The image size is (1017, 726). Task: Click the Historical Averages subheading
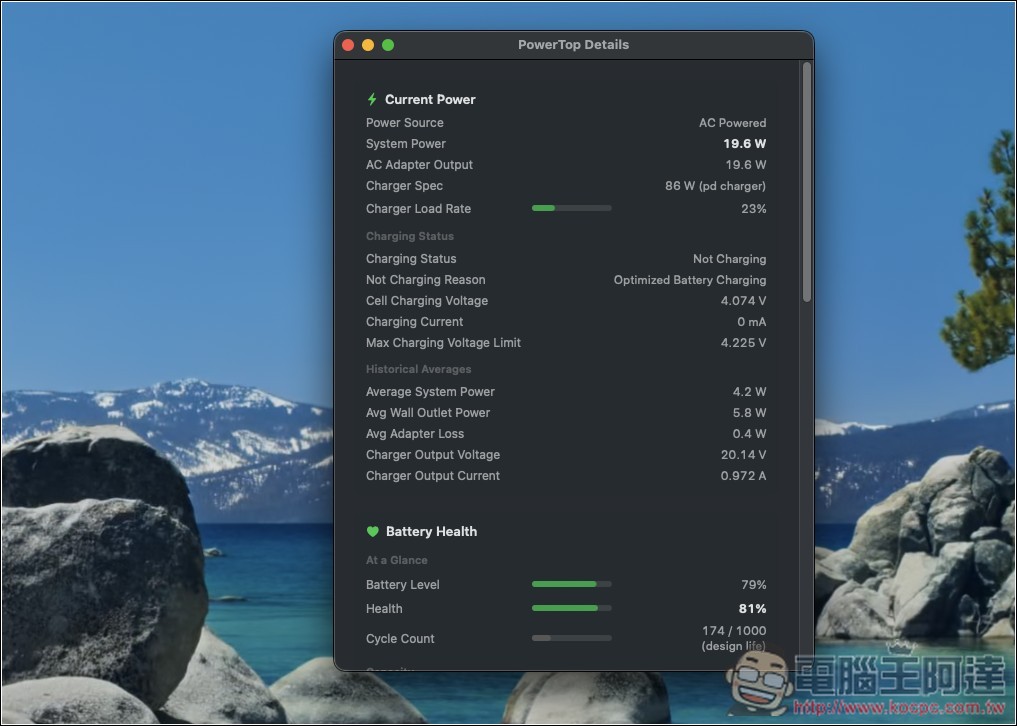[418, 369]
